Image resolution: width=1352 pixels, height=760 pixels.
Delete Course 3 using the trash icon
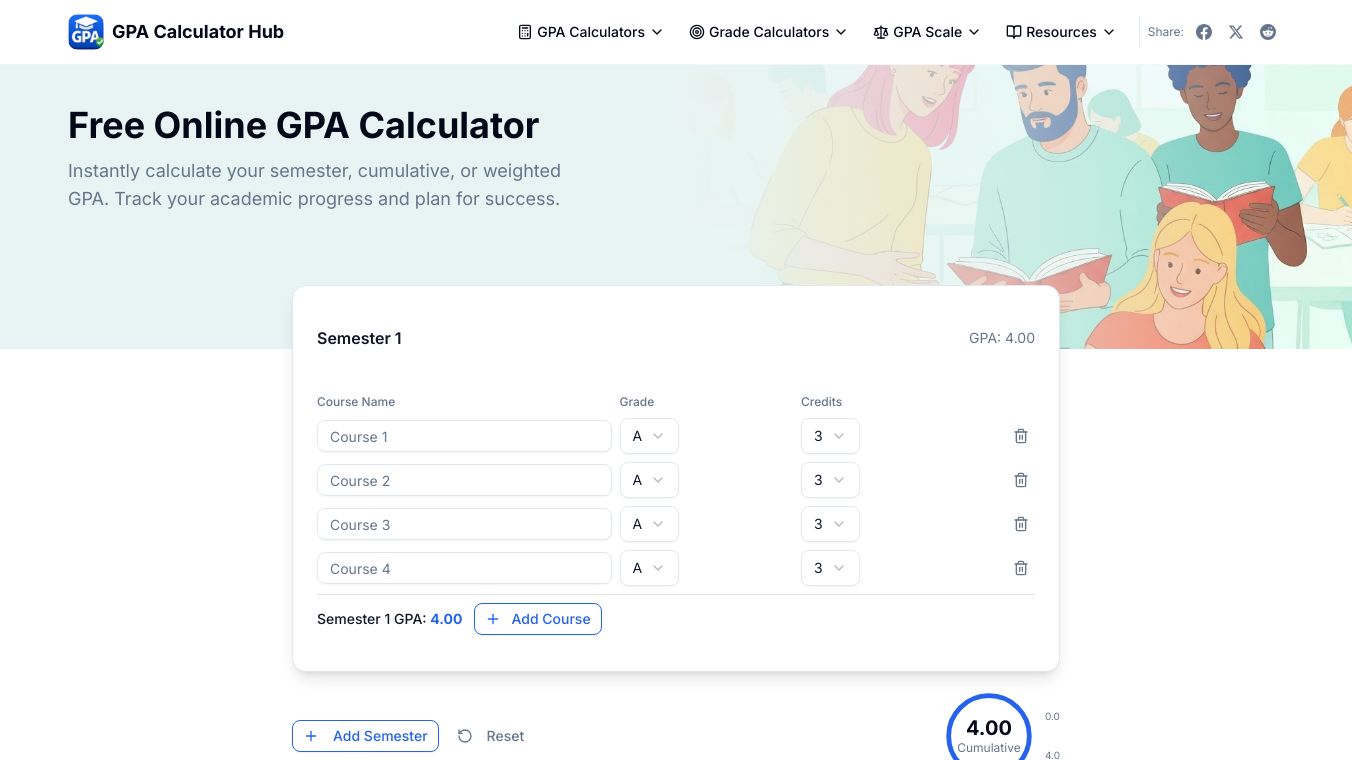(x=1021, y=524)
